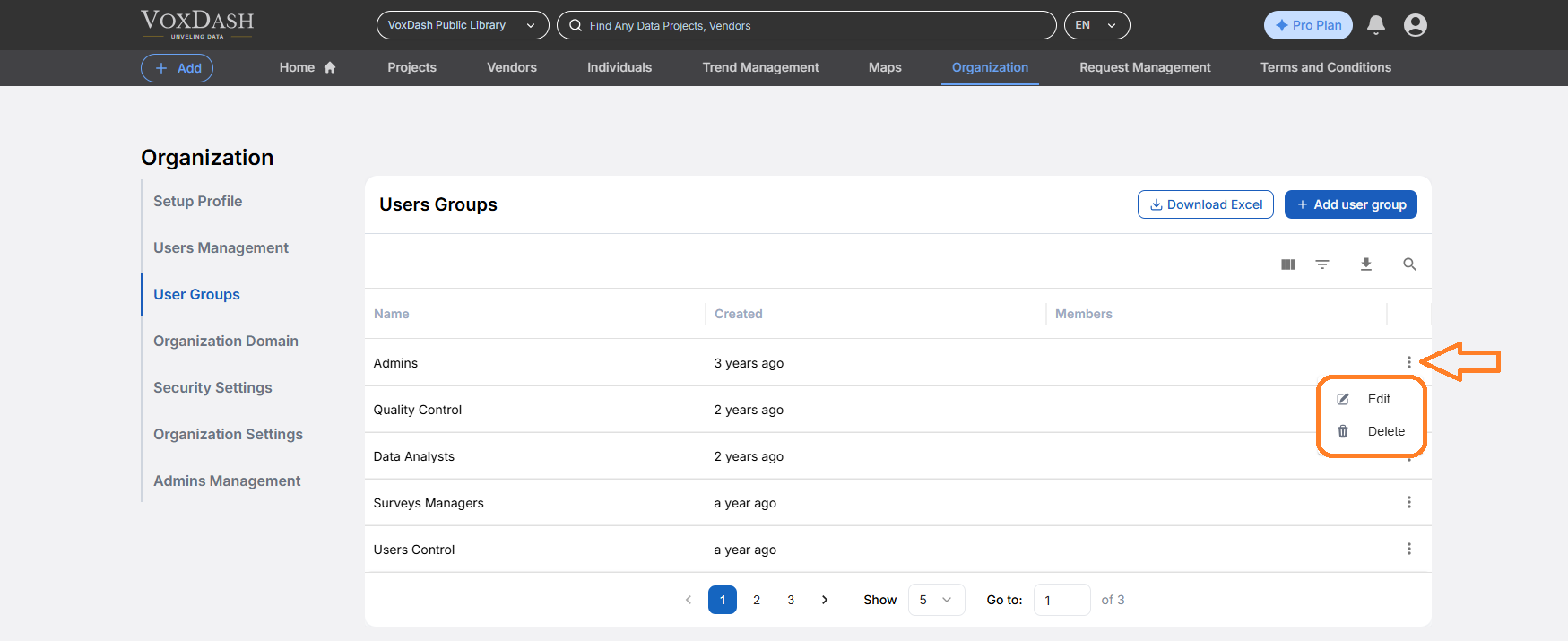
Task: Click the Users Control group name
Action: (x=414, y=550)
